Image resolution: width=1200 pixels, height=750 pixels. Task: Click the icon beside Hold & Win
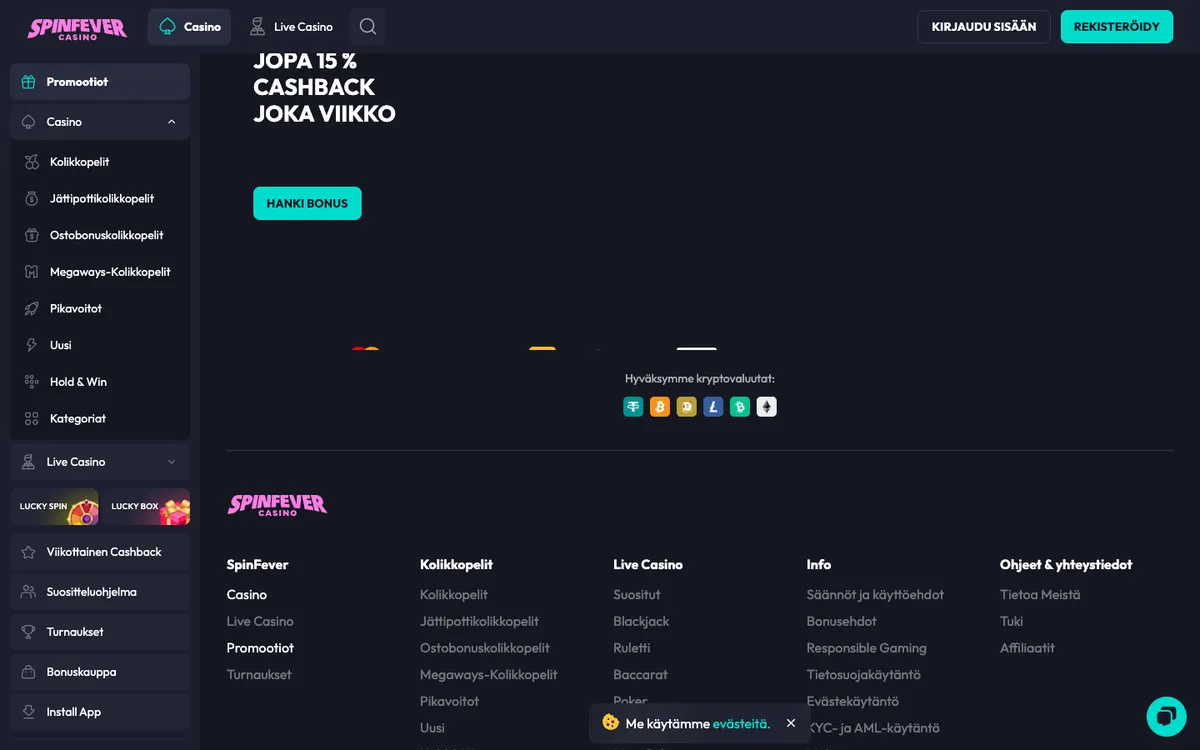(x=31, y=382)
